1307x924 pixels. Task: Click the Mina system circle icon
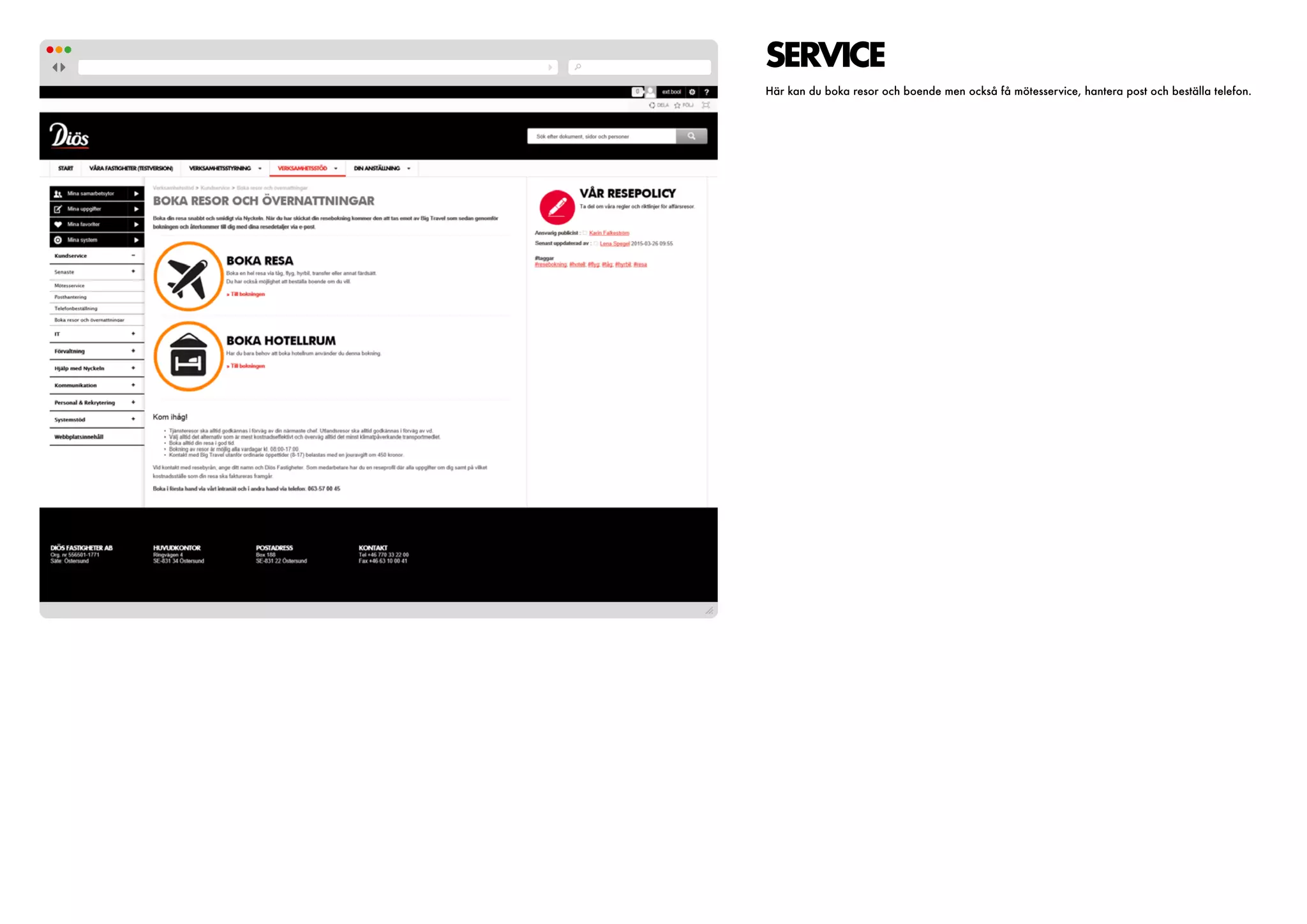pos(58,241)
